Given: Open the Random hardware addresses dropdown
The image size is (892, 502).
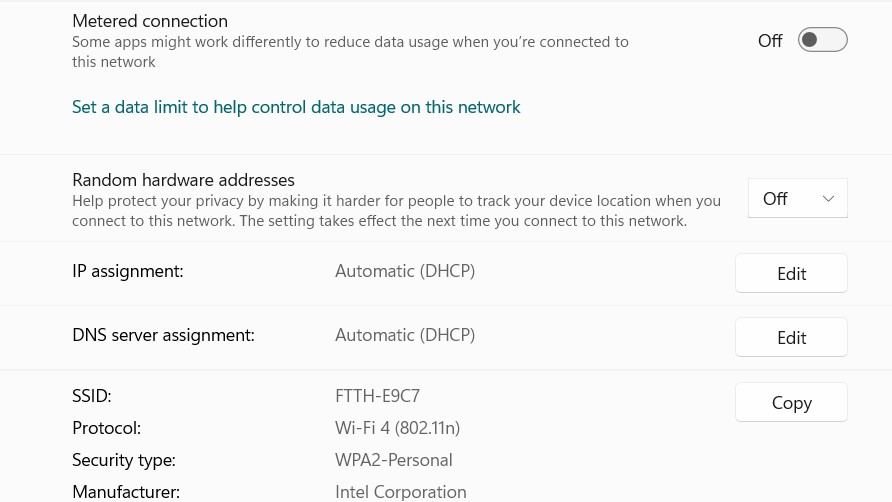Looking at the screenshot, I should pos(797,198).
